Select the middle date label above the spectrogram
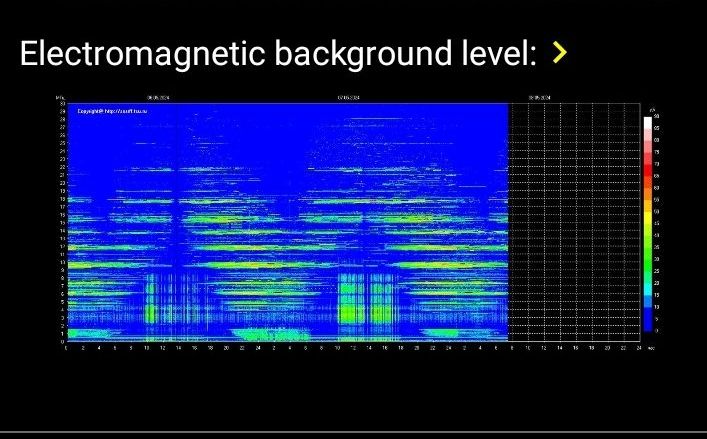Viewport: 707px width, 439px height. pos(349,98)
